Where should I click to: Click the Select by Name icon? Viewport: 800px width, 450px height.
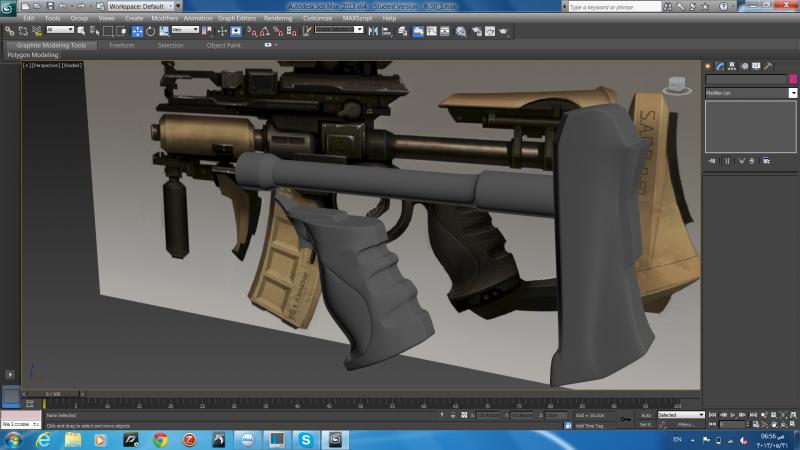pyautogui.click(x=94, y=31)
